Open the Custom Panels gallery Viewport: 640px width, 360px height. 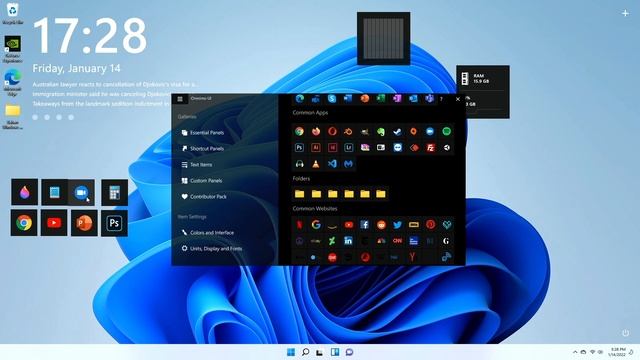202,180
